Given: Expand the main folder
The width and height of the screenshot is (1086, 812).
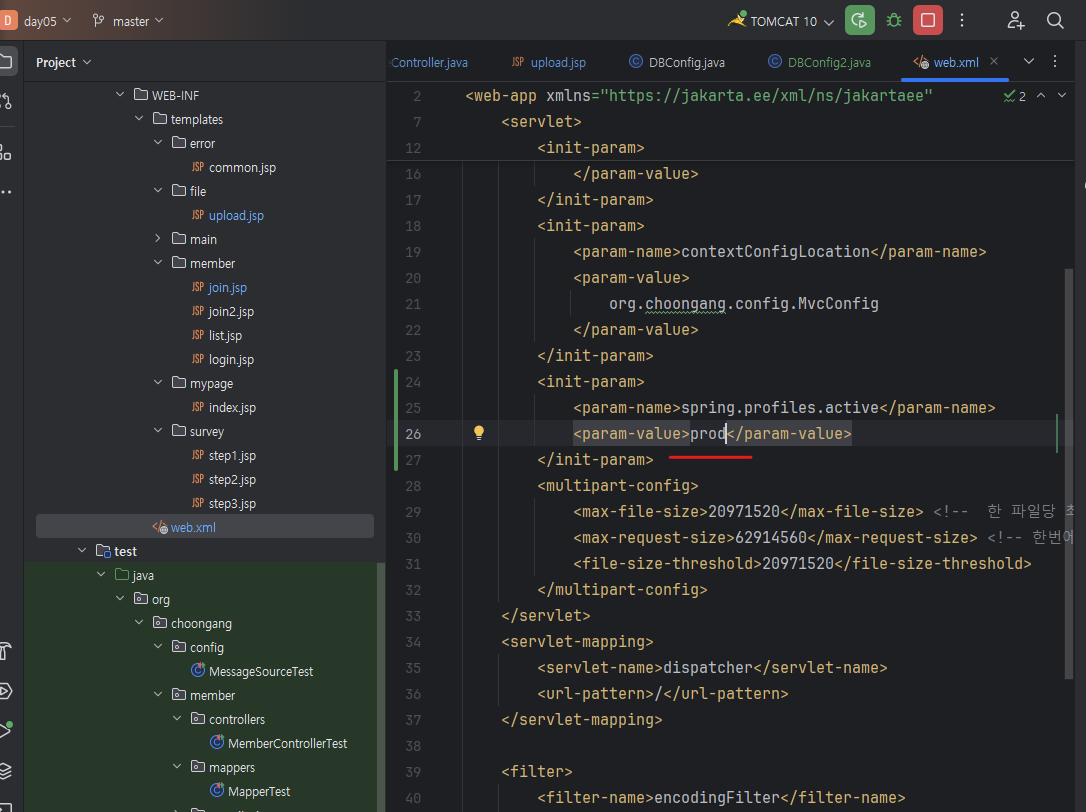Looking at the screenshot, I should coord(158,238).
